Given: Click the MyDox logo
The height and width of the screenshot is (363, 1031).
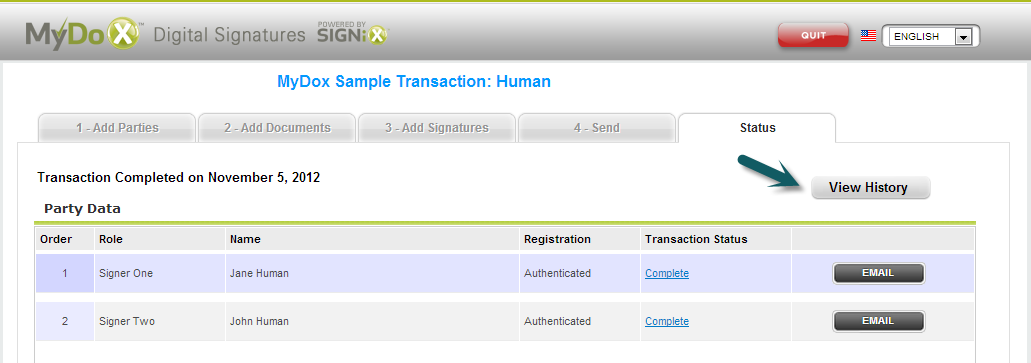Looking at the screenshot, I should tap(84, 34).
